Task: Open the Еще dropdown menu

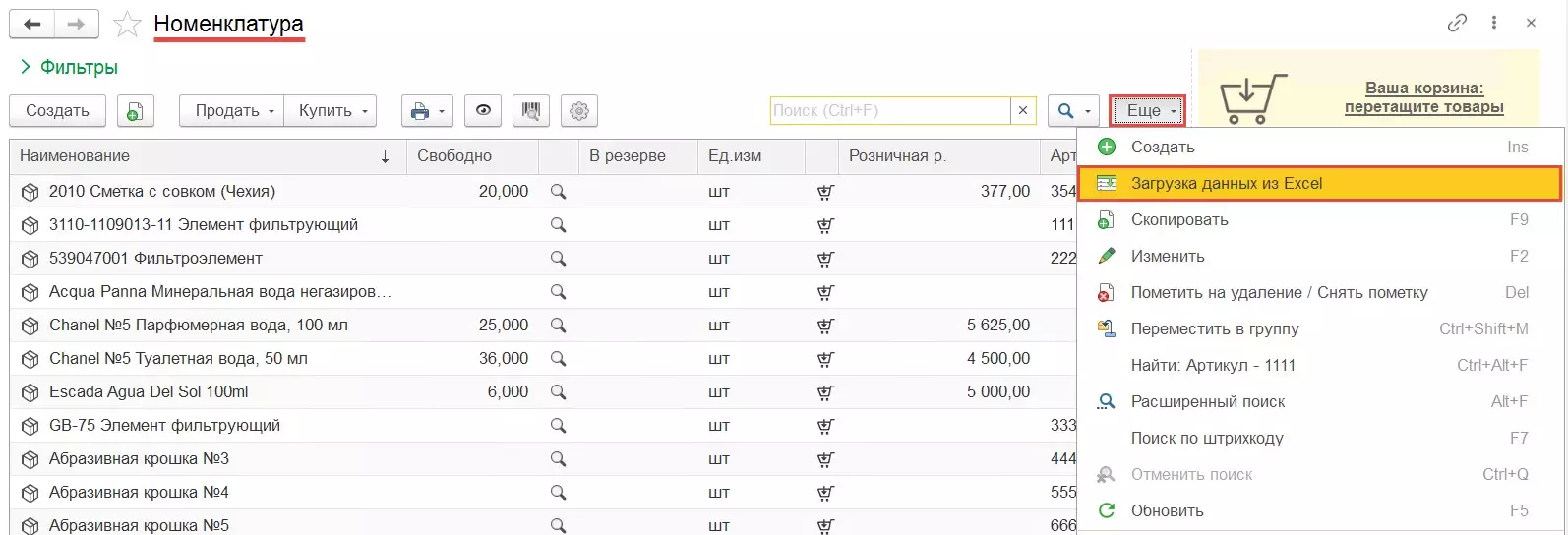Action: tap(1147, 111)
